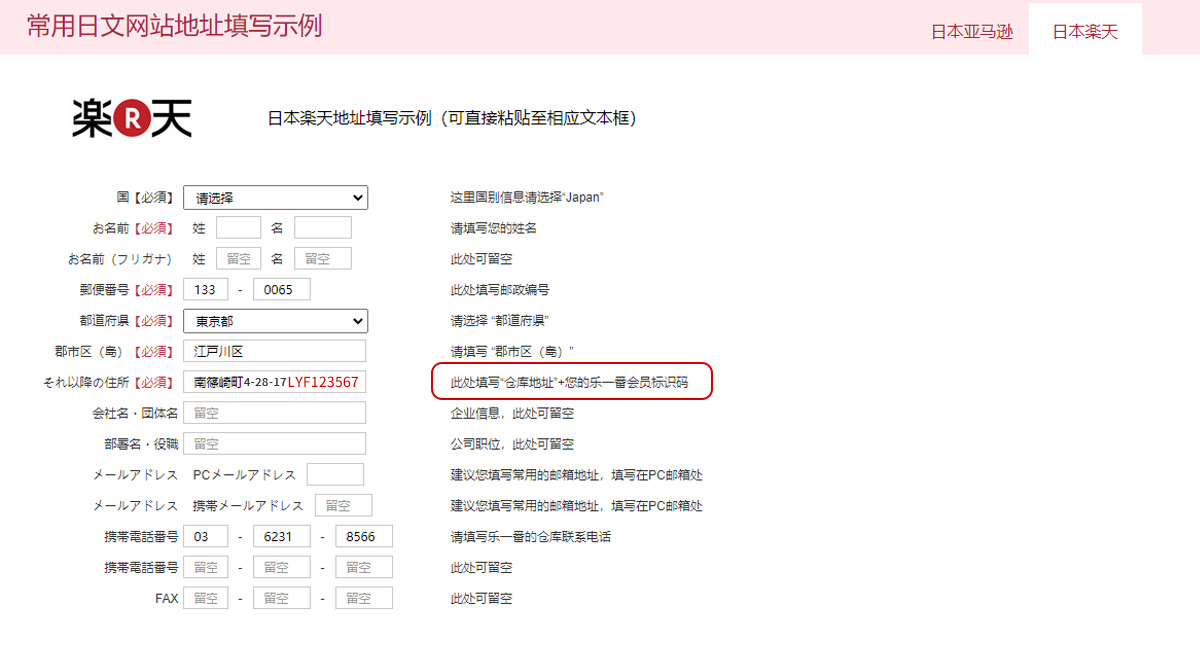
Task: Focus the PCメールアドレス input field
Action: pos(335,475)
